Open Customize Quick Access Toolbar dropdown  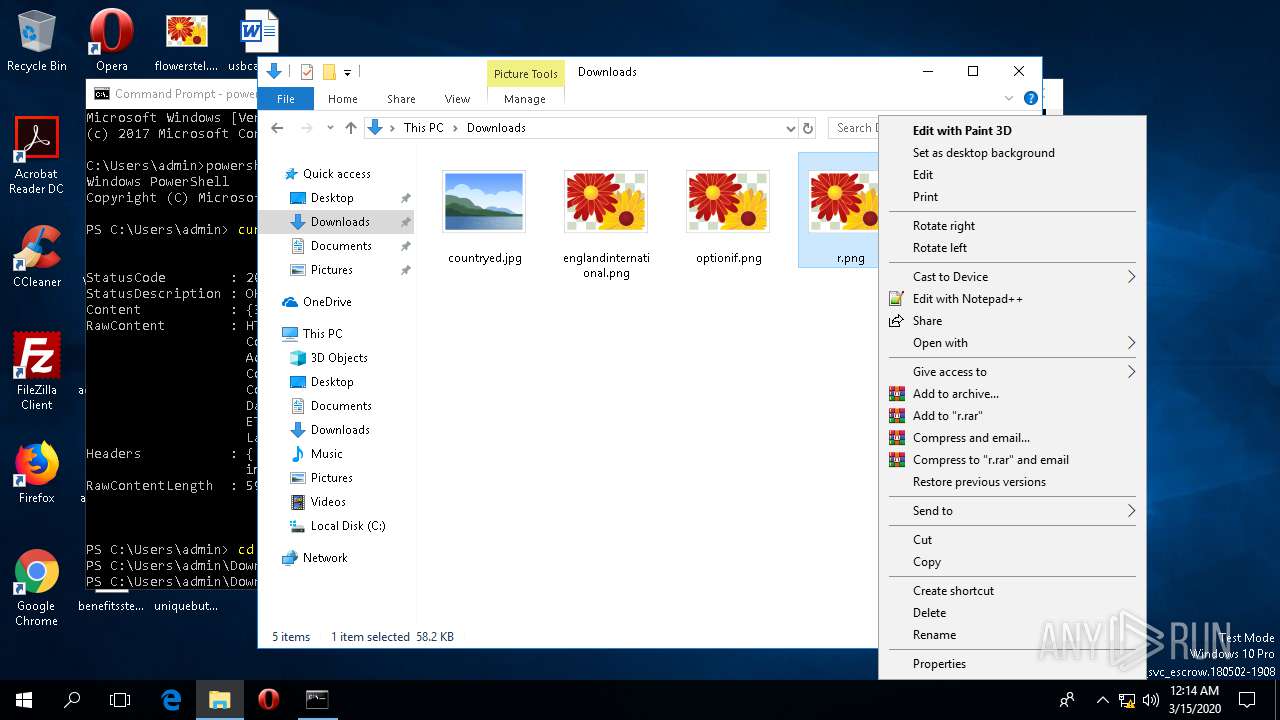pos(347,72)
